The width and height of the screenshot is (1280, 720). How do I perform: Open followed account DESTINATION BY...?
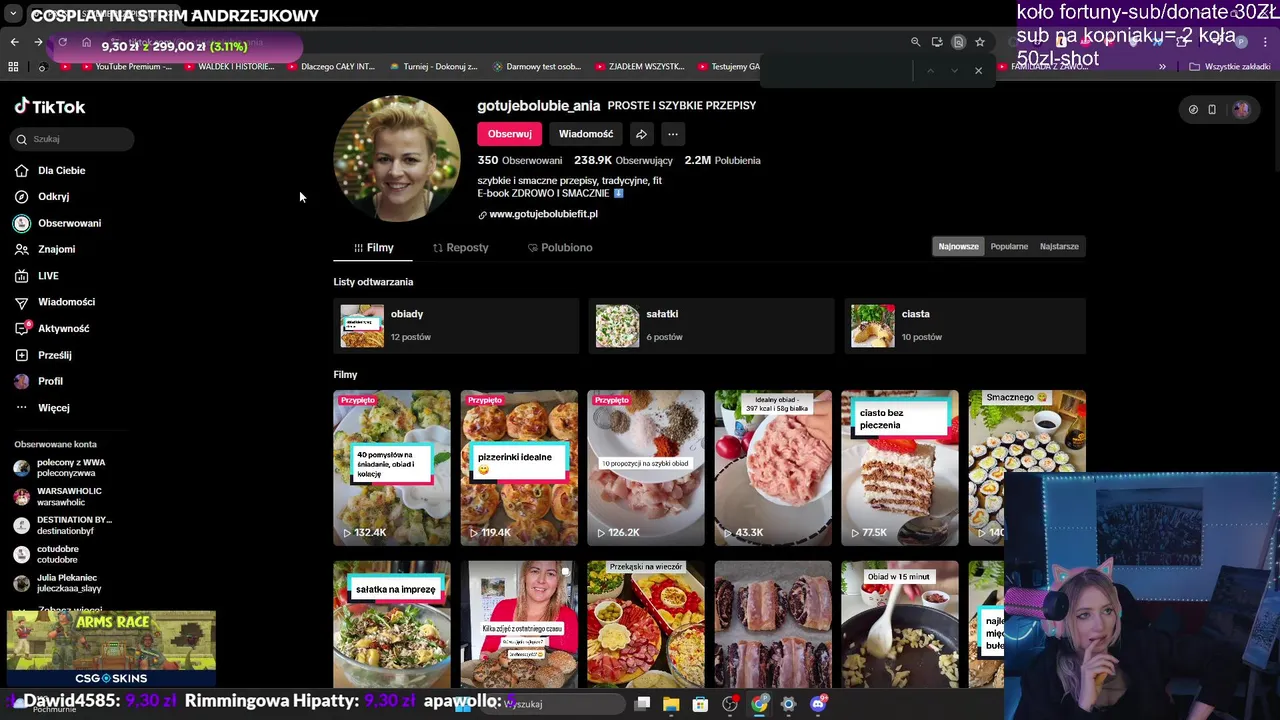62,525
